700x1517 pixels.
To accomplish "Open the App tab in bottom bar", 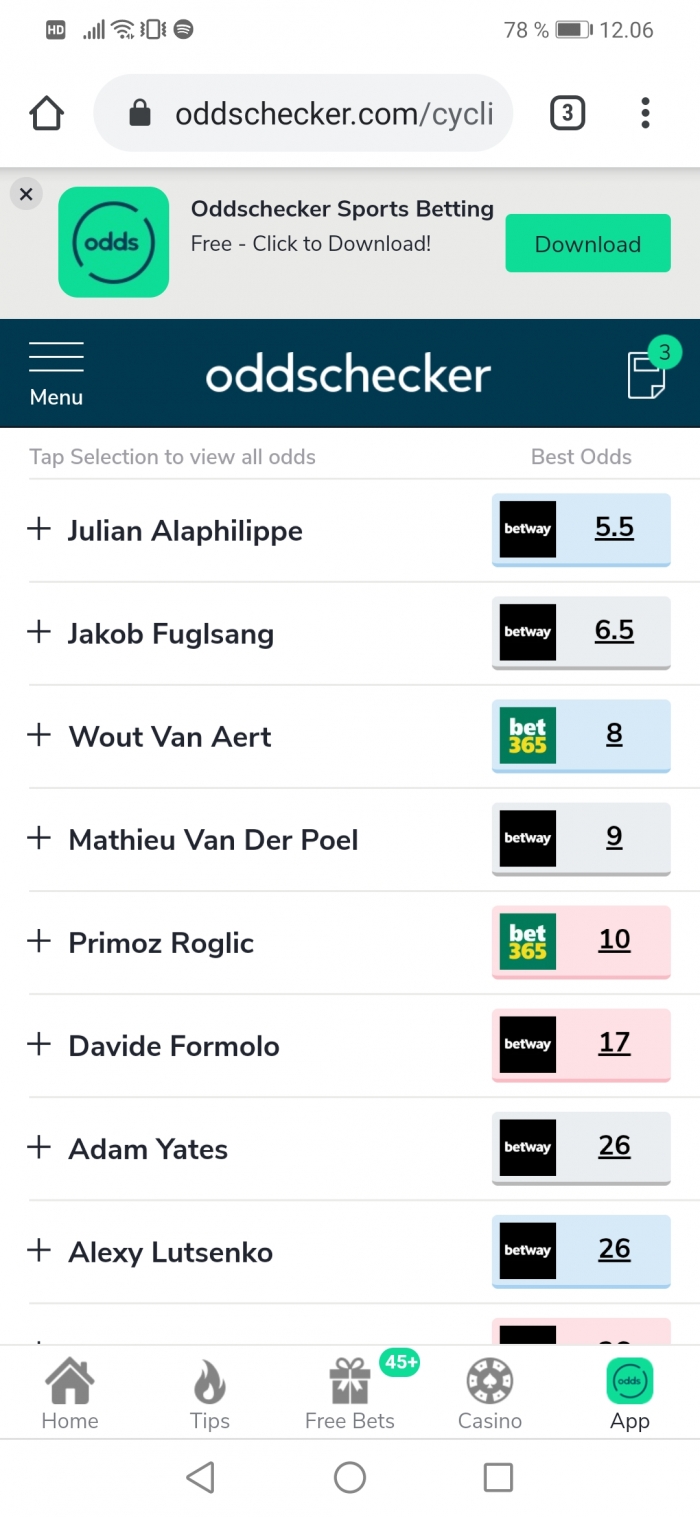I will [630, 1395].
